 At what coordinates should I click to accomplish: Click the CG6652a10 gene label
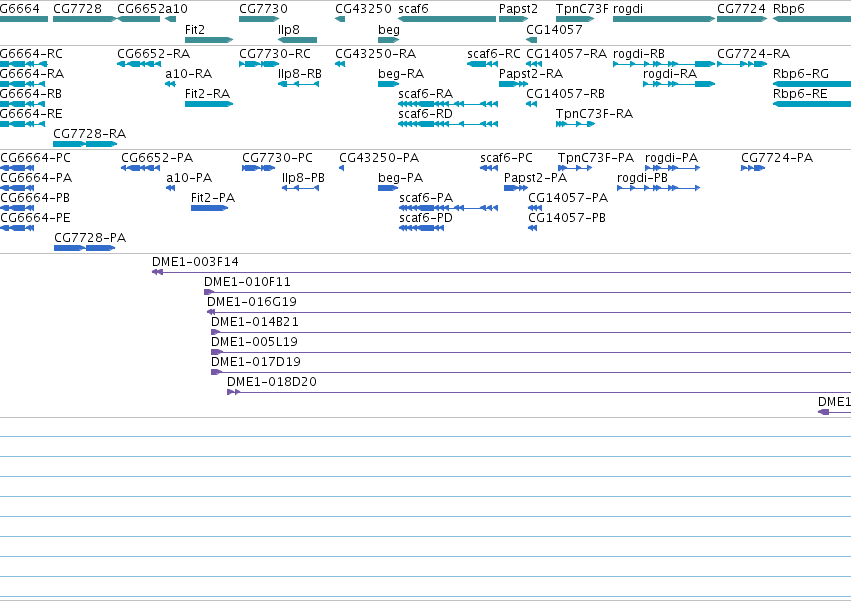pyautogui.click(x=153, y=9)
